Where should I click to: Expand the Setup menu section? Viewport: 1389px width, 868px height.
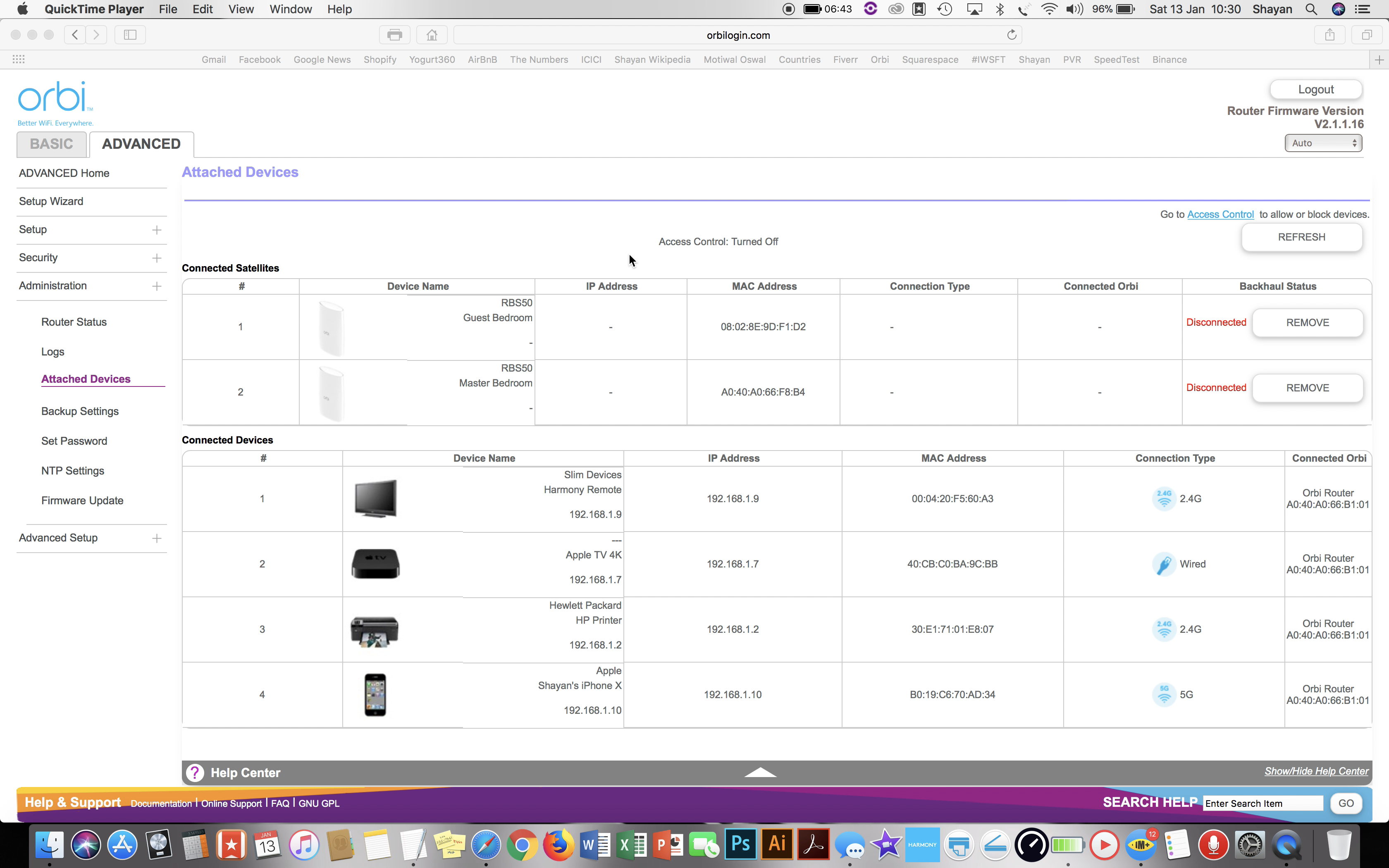tap(156, 230)
